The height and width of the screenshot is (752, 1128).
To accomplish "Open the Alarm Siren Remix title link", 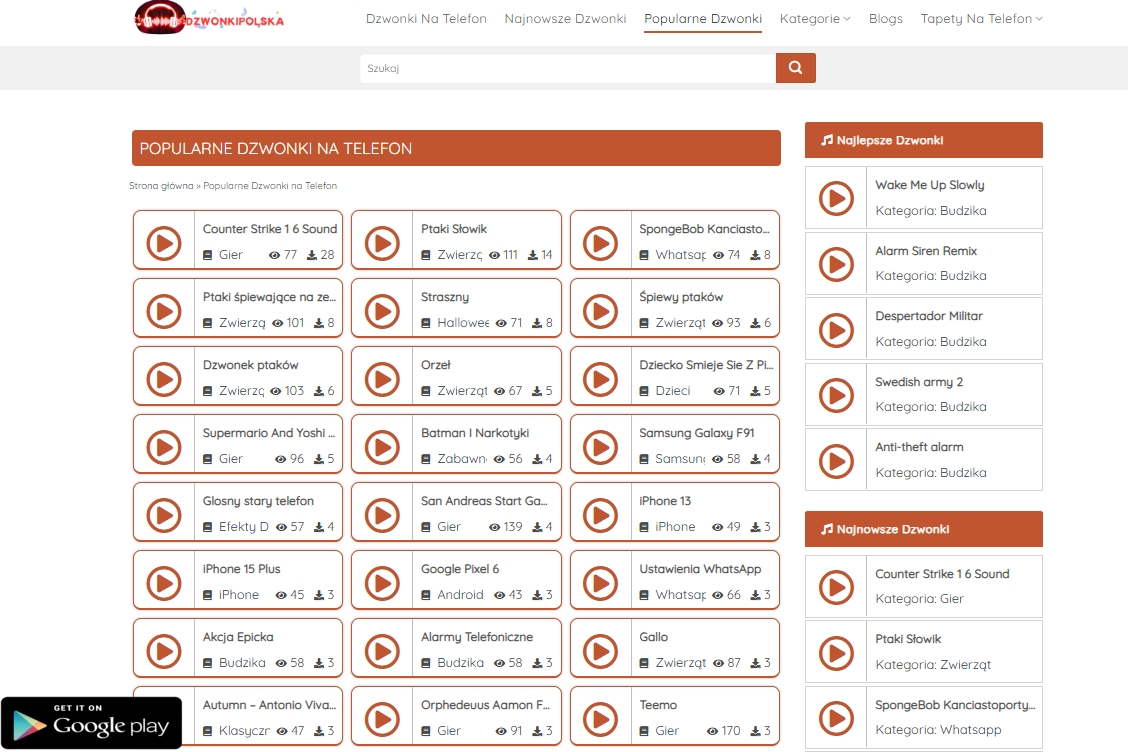I will (926, 251).
